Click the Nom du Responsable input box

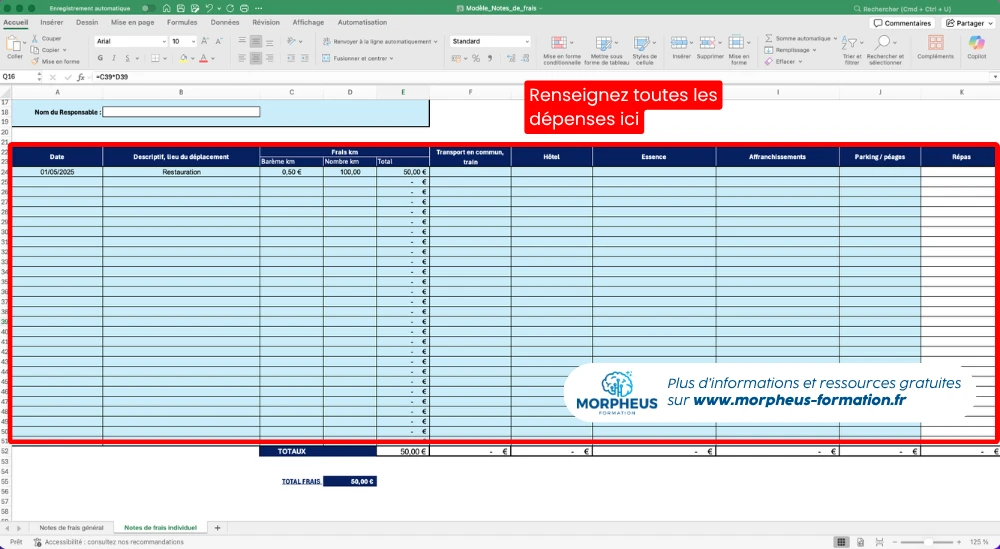181,112
